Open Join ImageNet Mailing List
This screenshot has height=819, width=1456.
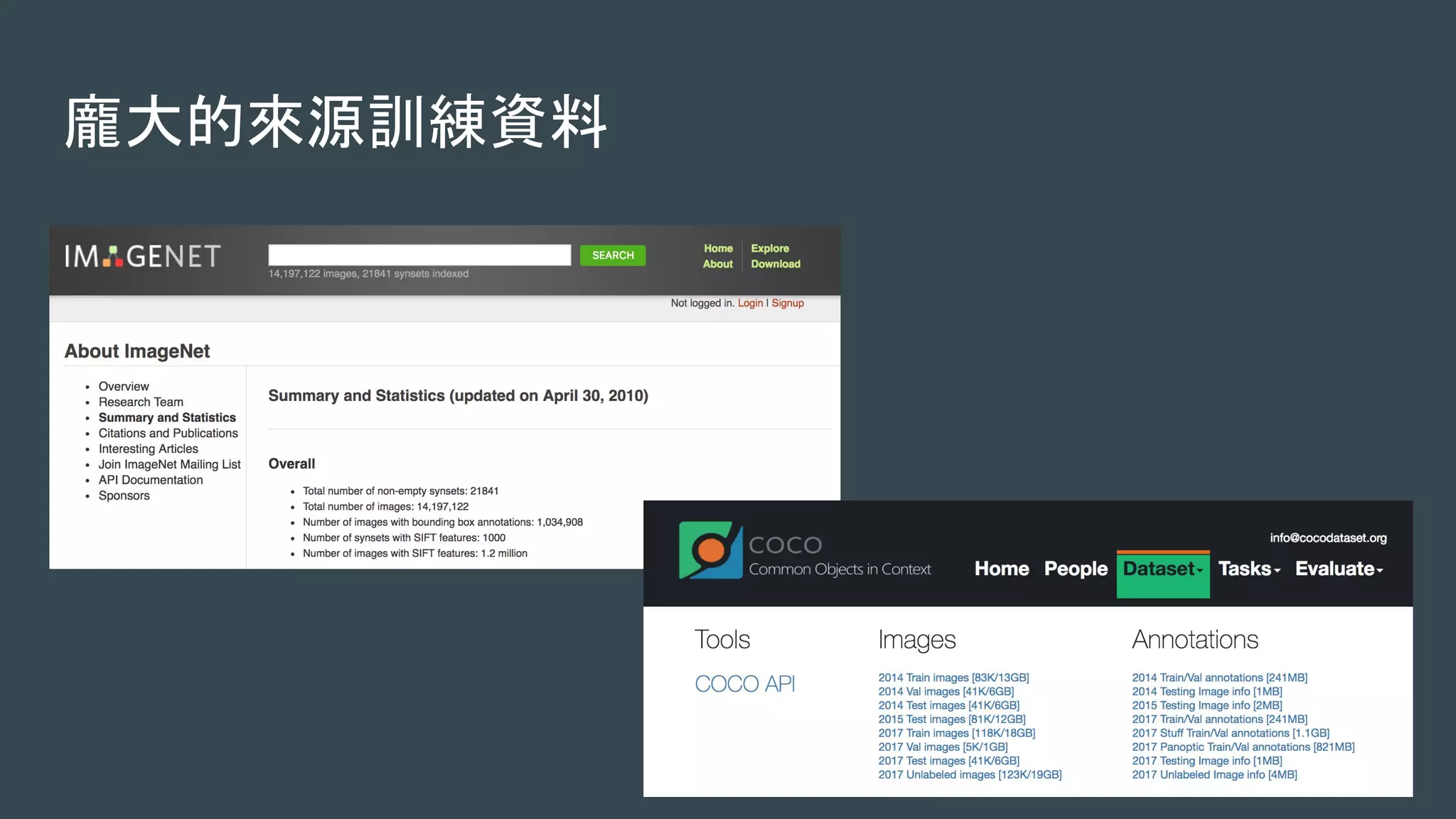click(x=170, y=464)
